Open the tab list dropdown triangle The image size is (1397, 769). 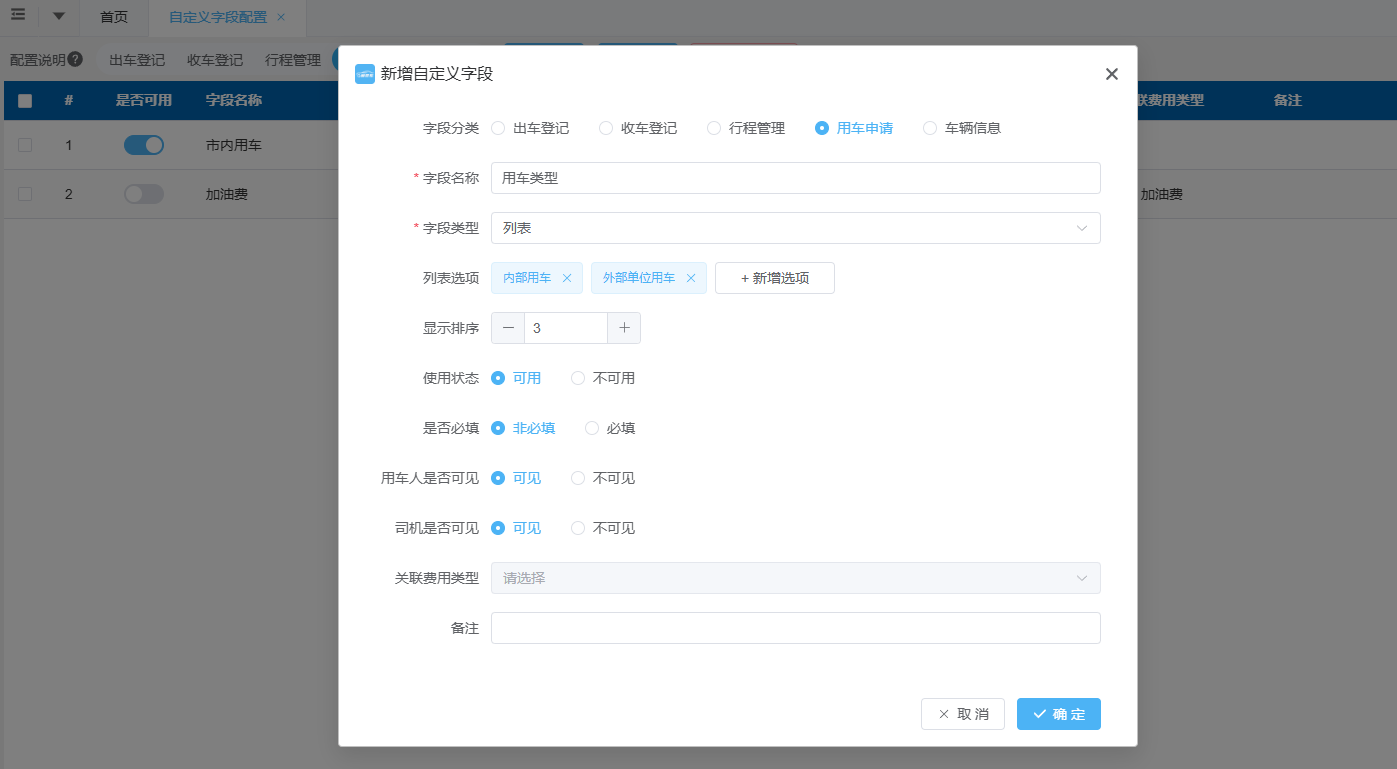[x=59, y=16]
